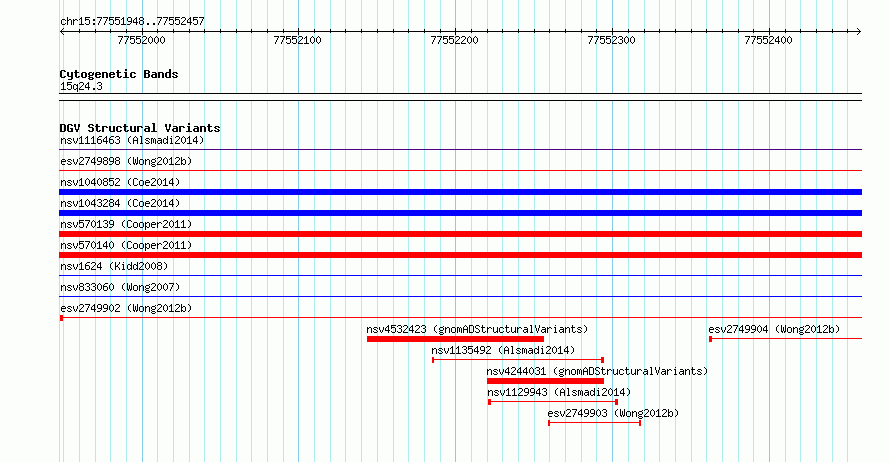Select the esv2749898 thin red line
This screenshot has width=890, height=462.
click(x=460, y=171)
